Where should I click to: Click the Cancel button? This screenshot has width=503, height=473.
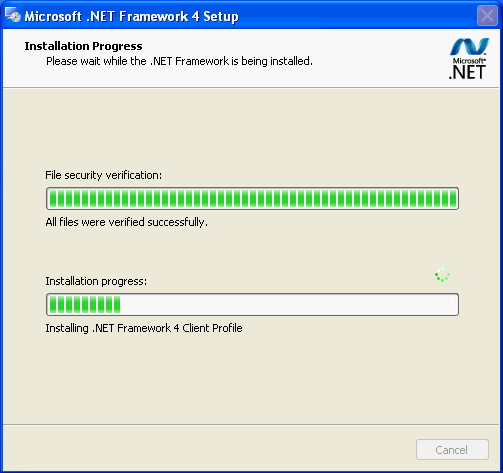452,450
